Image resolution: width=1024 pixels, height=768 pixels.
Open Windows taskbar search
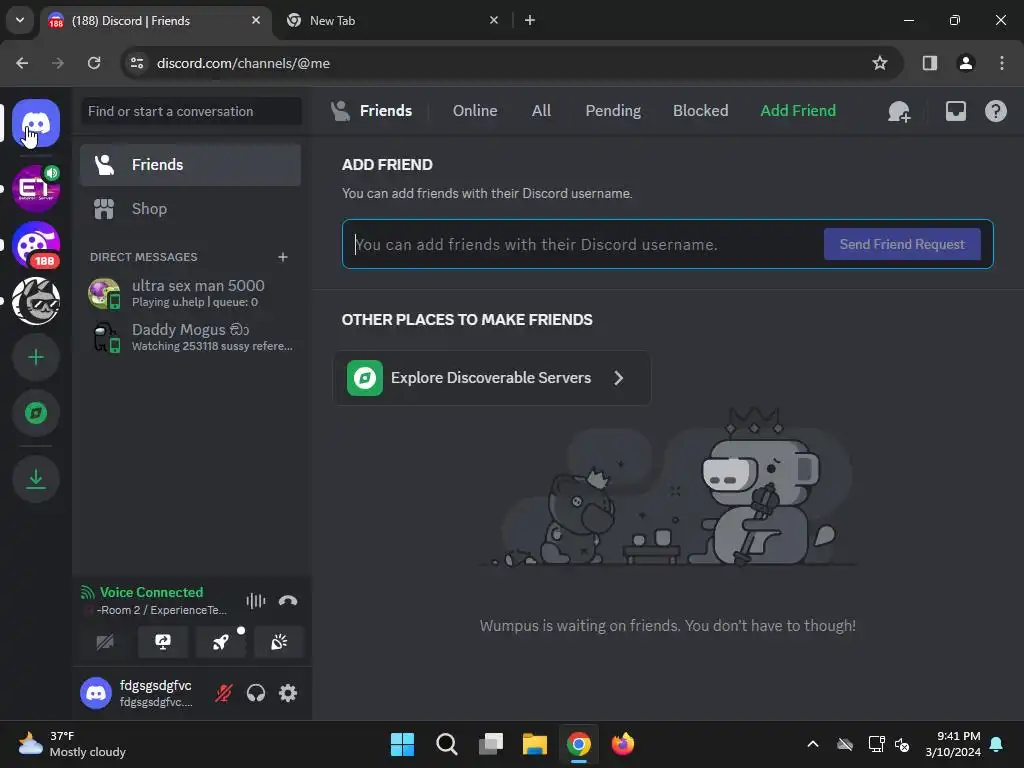(447, 744)
